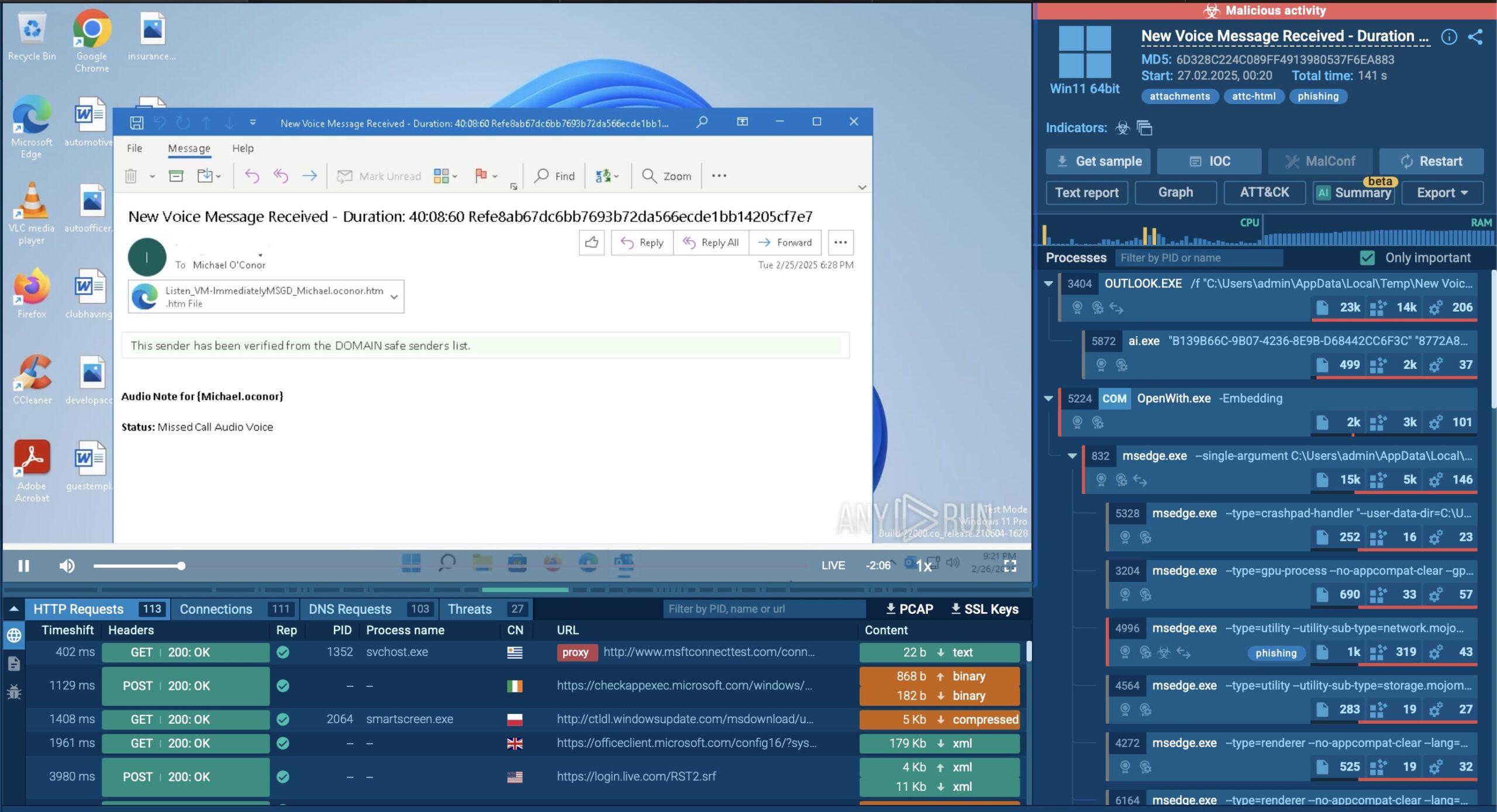Viewport: 1497px width, 812px height.
Task: Open the attachment dropdown arrow for the .htm file
Action: (394, 297)
